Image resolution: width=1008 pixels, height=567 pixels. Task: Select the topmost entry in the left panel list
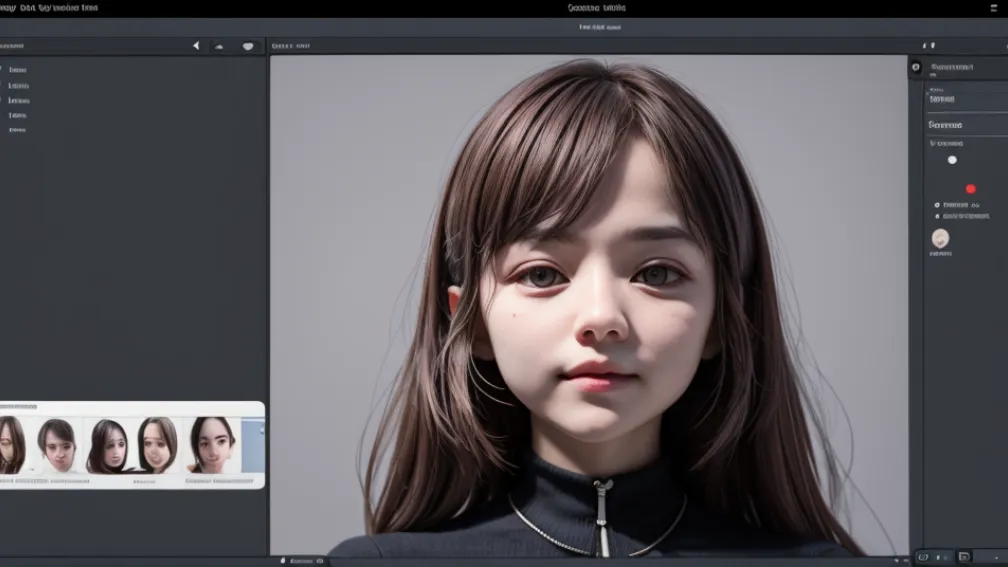click(17, 69)
